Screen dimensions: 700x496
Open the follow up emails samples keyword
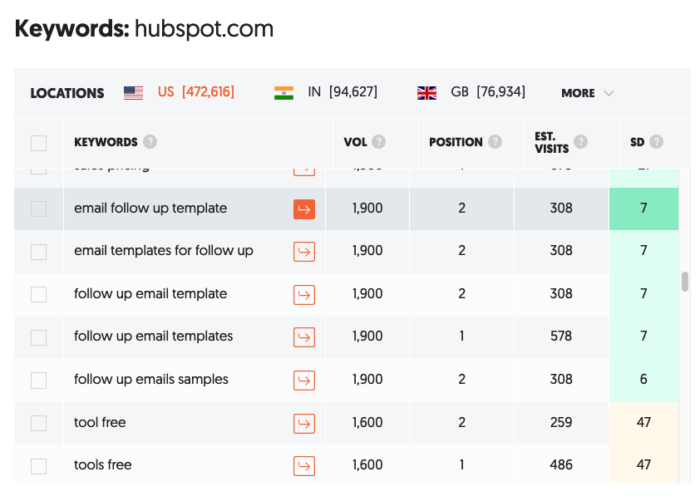pyautogui.click(x=151, y=379)
